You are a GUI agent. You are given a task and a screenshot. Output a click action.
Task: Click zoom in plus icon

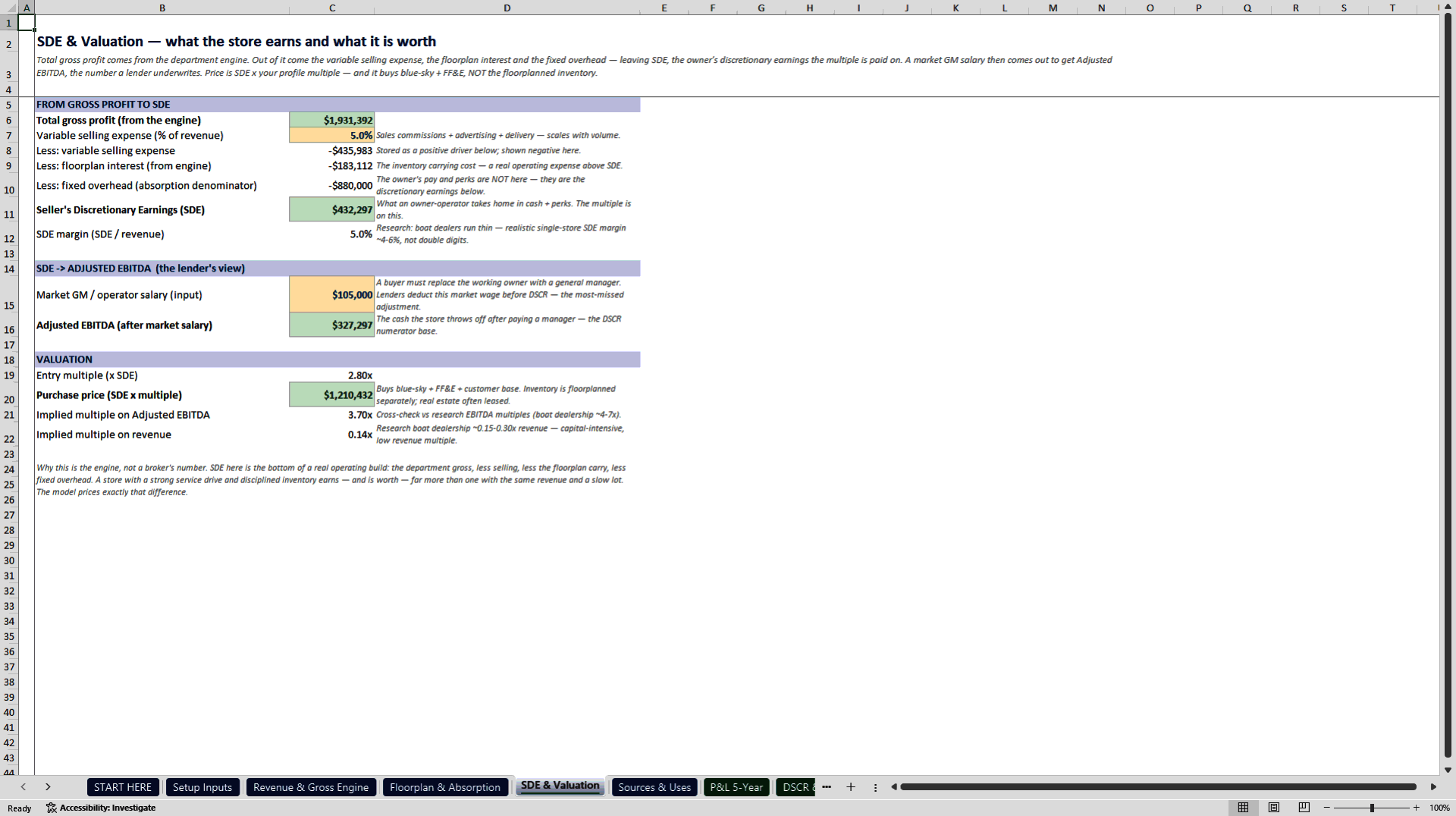pyautogui.click(x=1416, y=808)
